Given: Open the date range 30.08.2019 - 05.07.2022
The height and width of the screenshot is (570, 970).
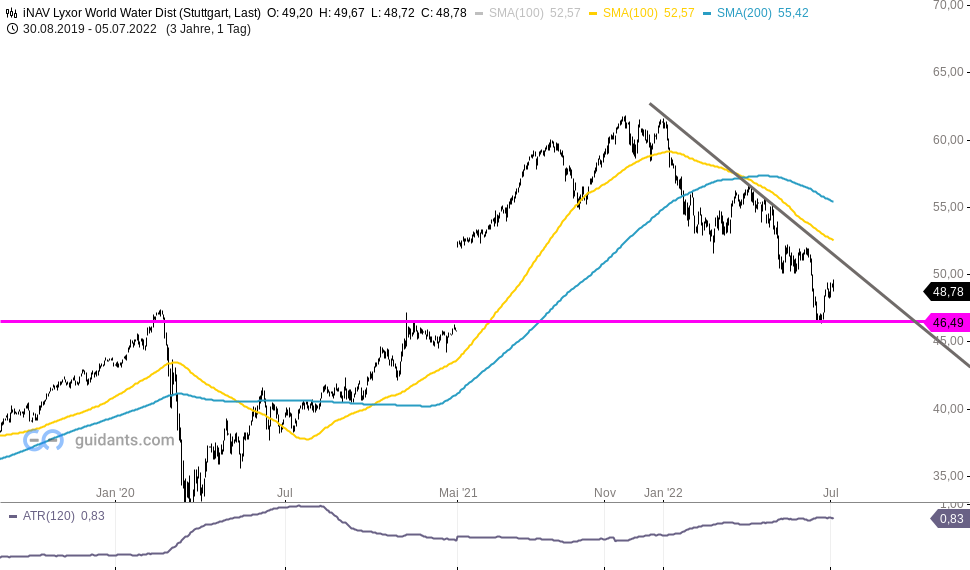Looking at the screenshot, I should pyautogui.click(x=90, y=29).
